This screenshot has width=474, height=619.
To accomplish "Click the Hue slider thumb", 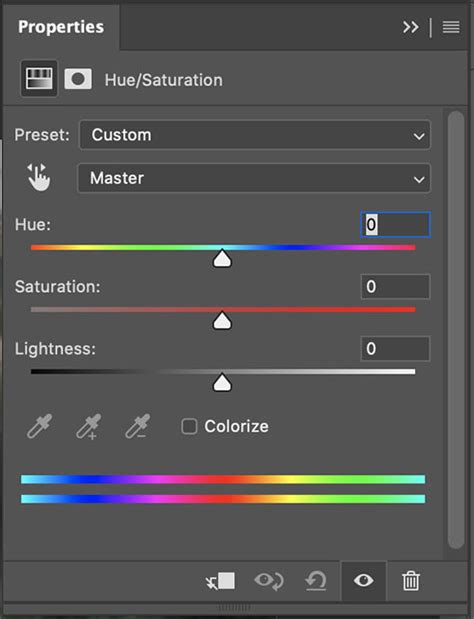I will [222, 259].
